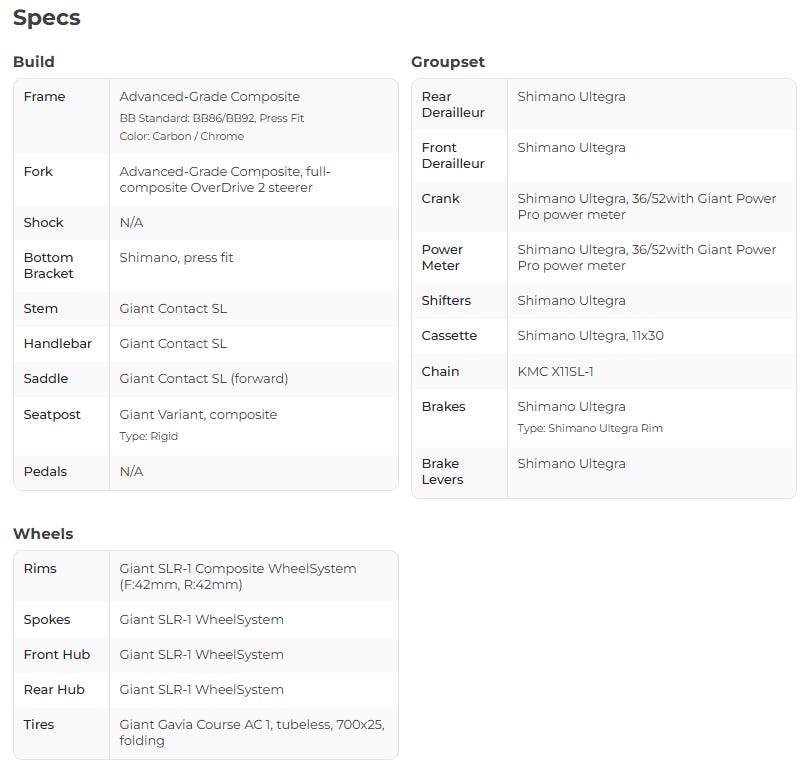Click the 'Pedals' row label

tap(45, 471)
